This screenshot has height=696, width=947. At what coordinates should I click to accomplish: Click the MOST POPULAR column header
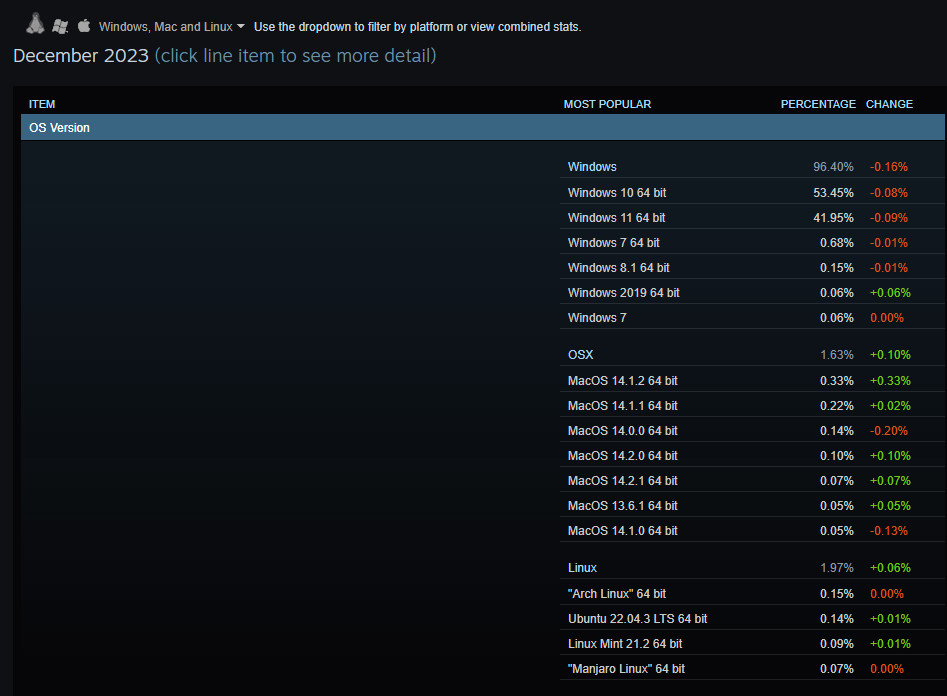click(x=607, y=104)
